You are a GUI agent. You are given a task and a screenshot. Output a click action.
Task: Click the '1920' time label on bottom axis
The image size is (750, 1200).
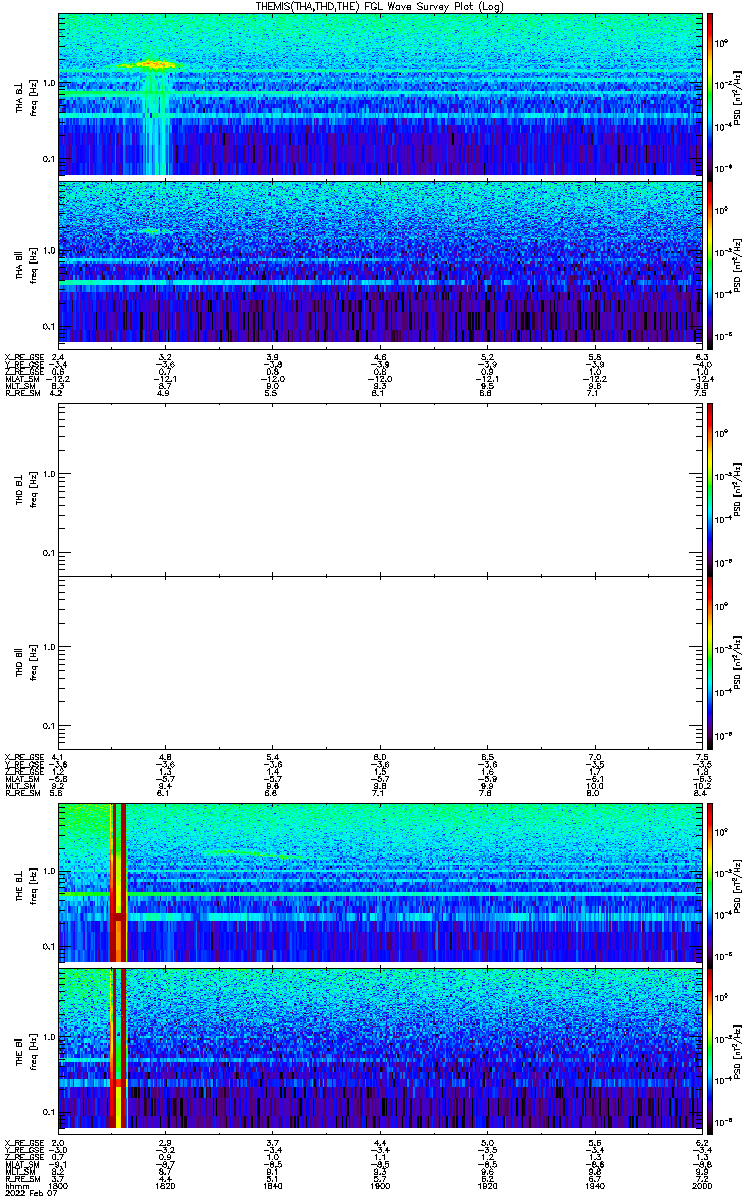click(x=488, y=1186)
